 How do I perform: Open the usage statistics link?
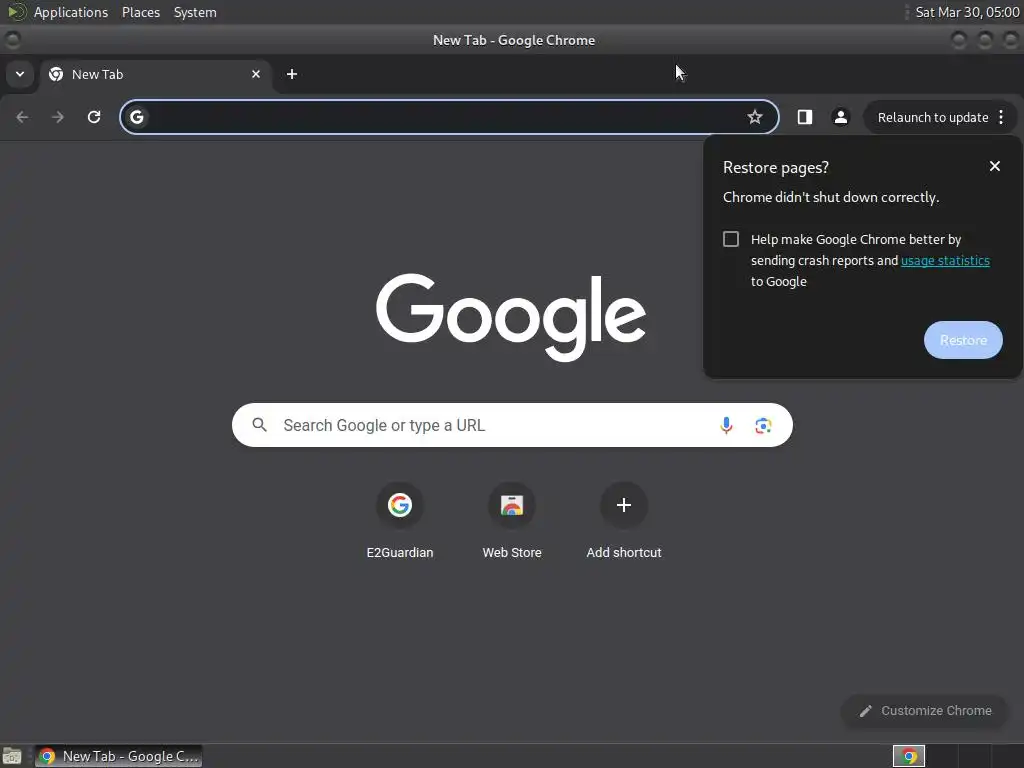click(x=945, y=261)
